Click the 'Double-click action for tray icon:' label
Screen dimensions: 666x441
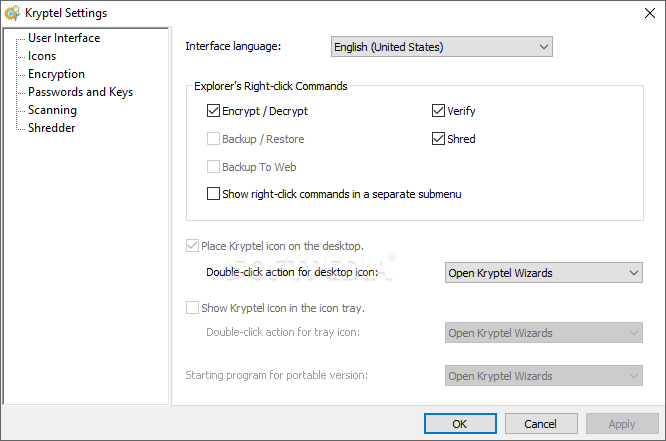point(283,332)
